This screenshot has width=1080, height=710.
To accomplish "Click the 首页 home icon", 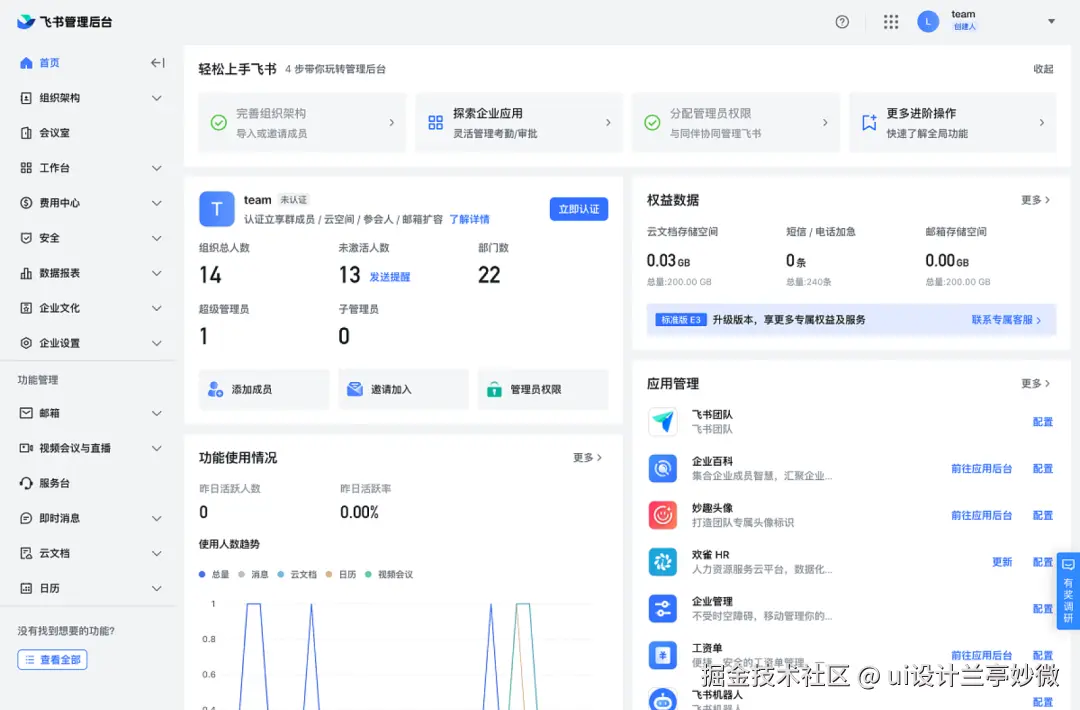I will click(26, 63).
